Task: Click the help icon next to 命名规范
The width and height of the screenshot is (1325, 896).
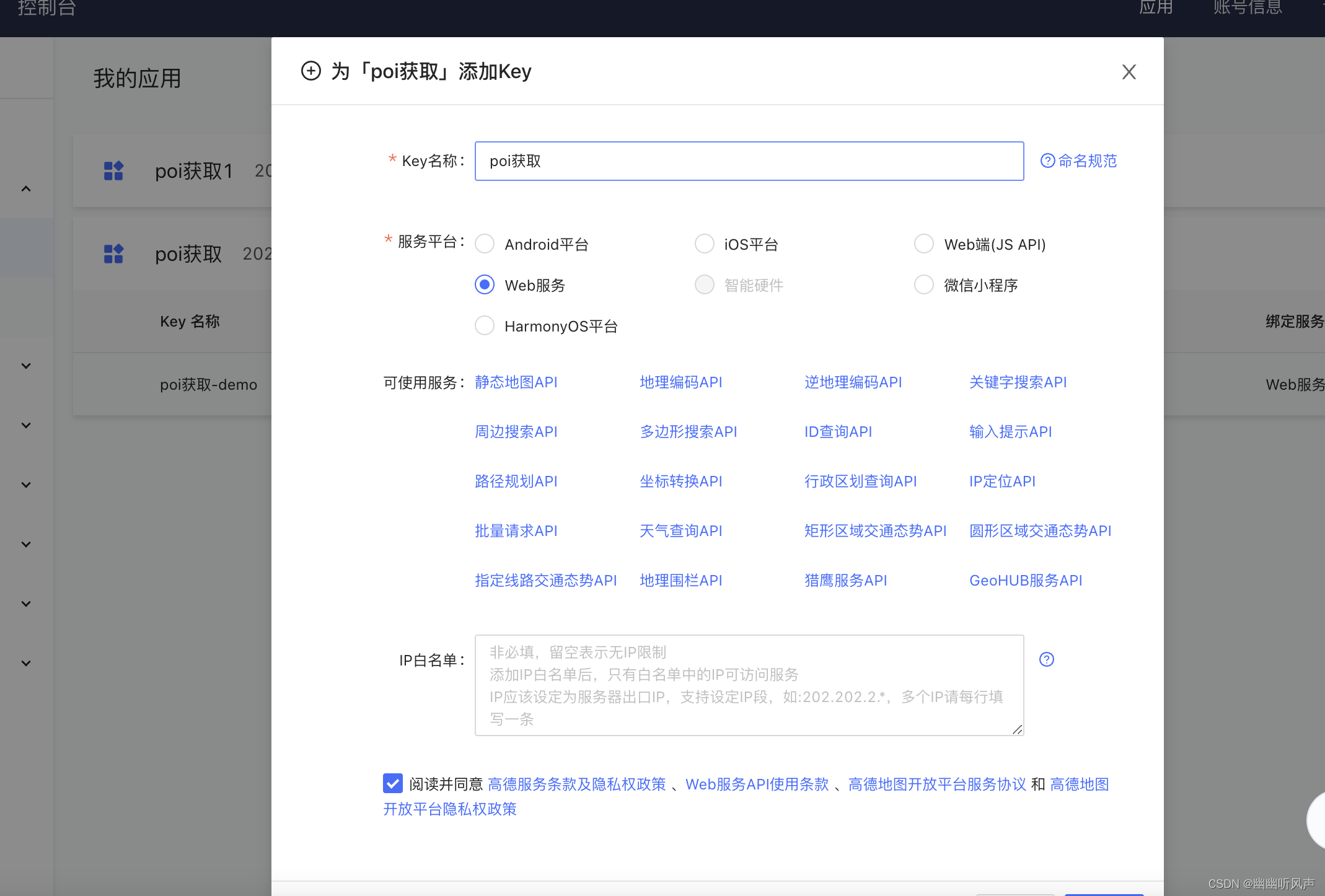Action: tap(1047, 160)
